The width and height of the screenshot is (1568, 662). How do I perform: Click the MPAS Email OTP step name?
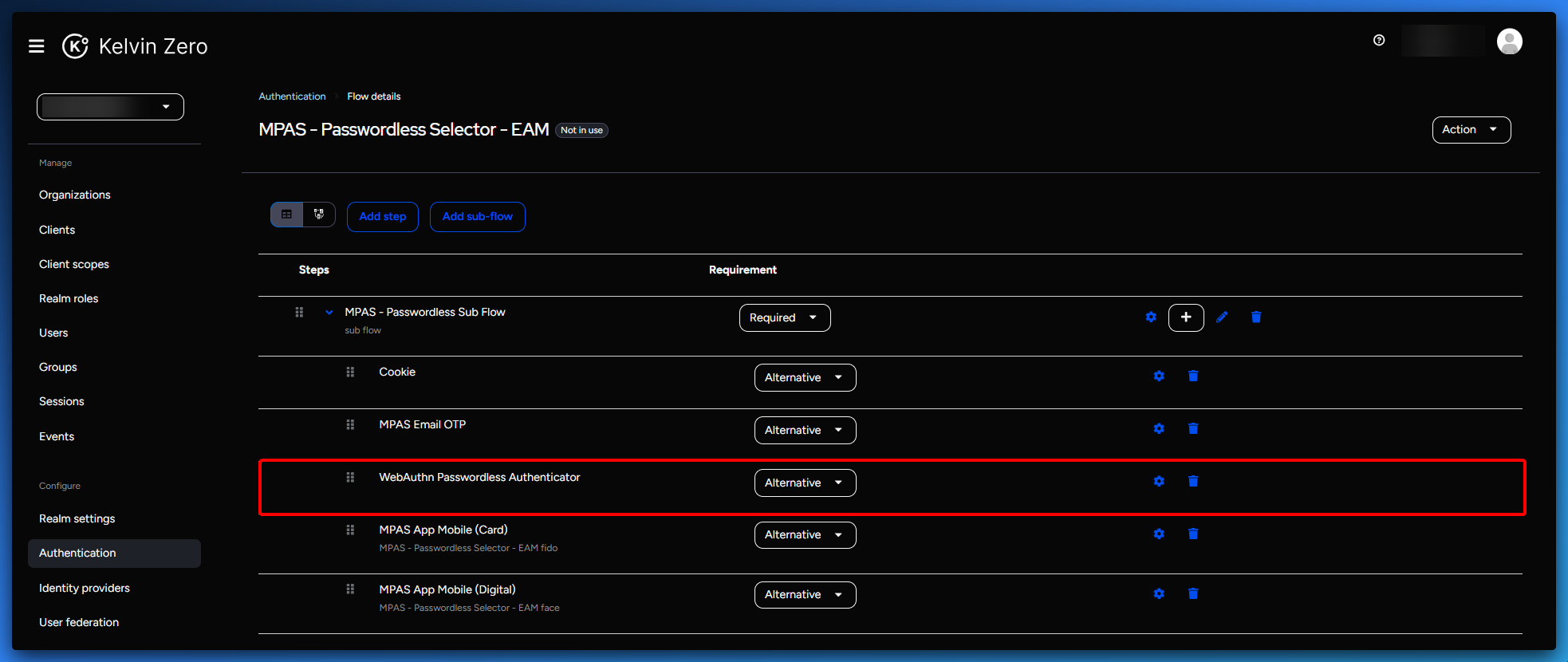(x=423, y=424)
